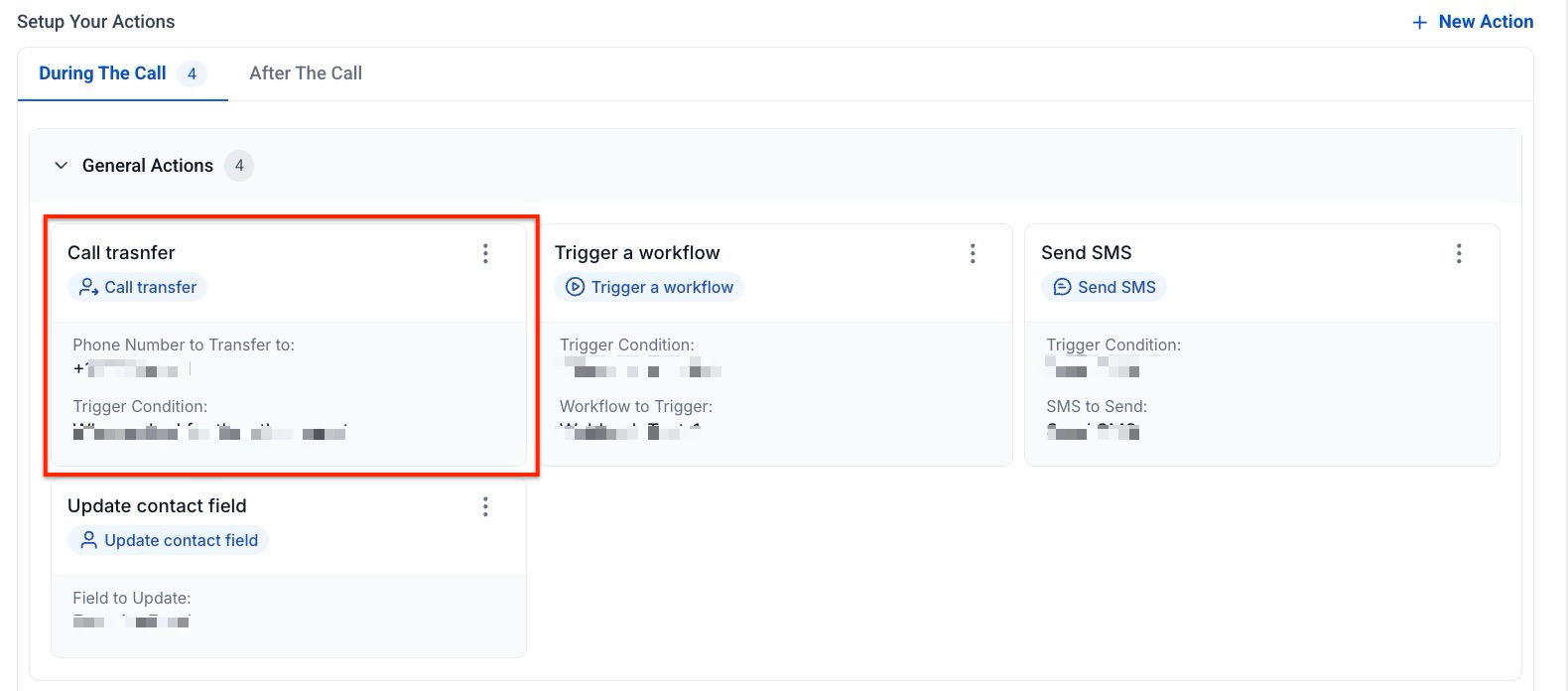The width and height of the screenshot is (1568, 691).
Task: Click the Update contact field person icon
Action: [88, 540]
